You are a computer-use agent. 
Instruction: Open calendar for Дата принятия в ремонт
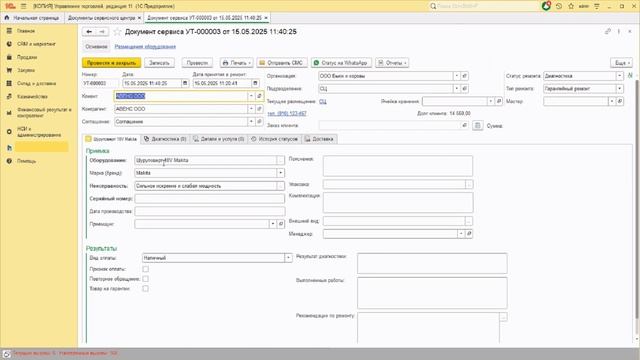coord(255,83)
